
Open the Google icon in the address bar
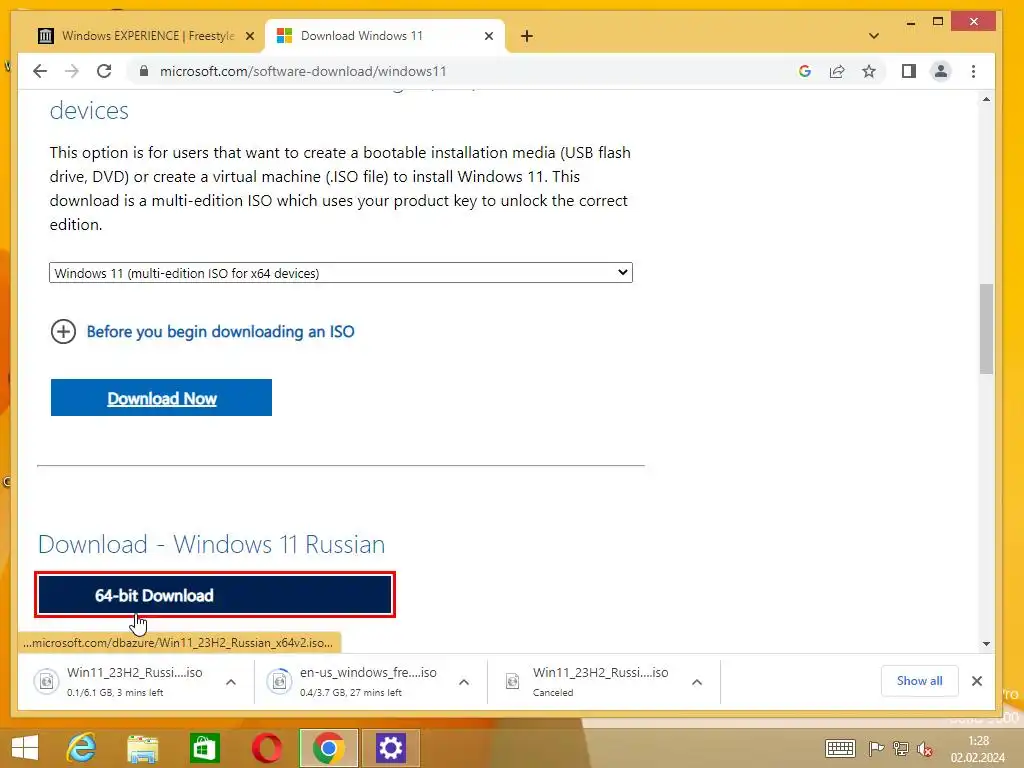805,71
